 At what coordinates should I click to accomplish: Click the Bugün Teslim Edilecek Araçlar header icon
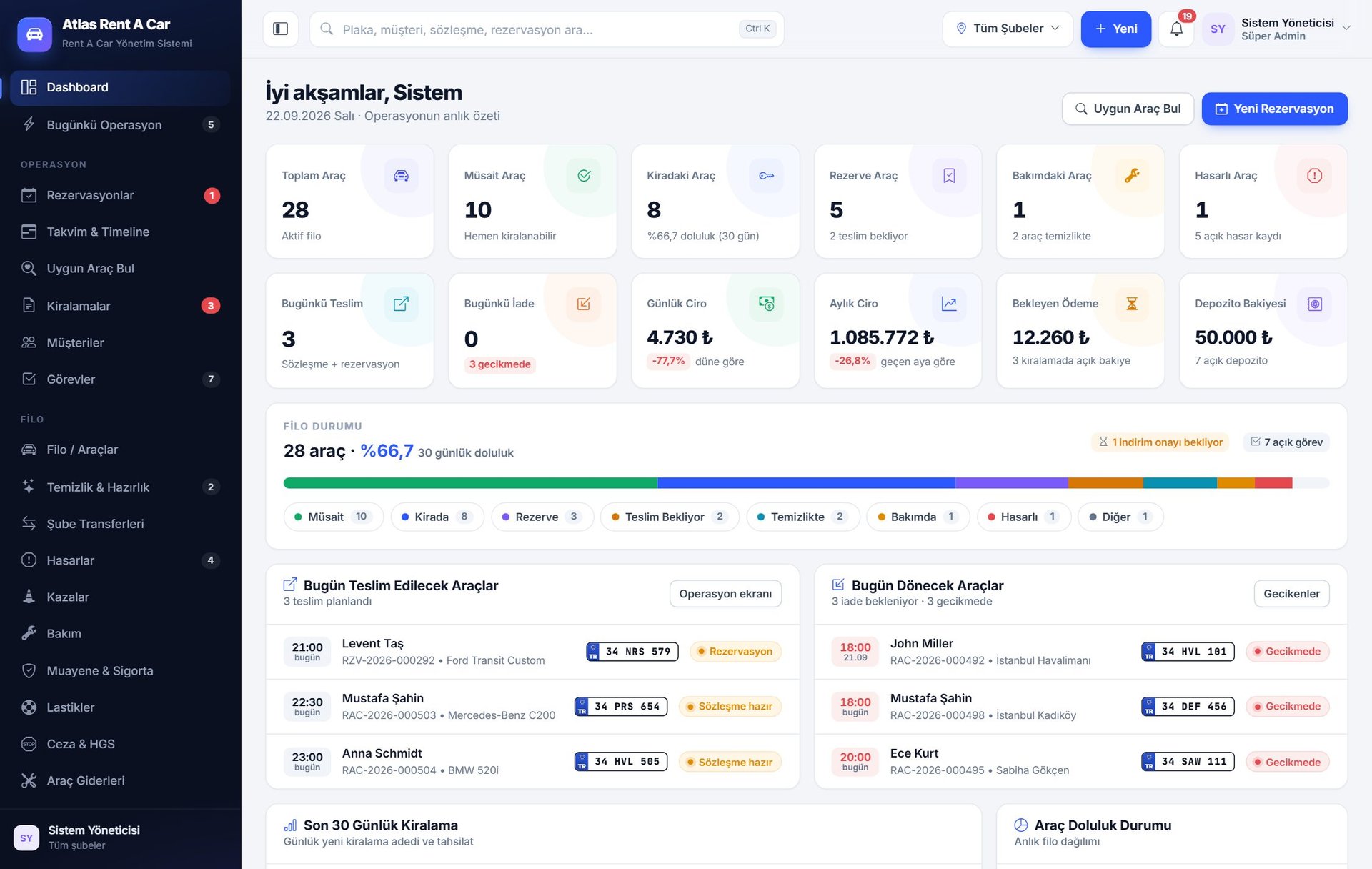pyautogui.click(x=290, y=585)
